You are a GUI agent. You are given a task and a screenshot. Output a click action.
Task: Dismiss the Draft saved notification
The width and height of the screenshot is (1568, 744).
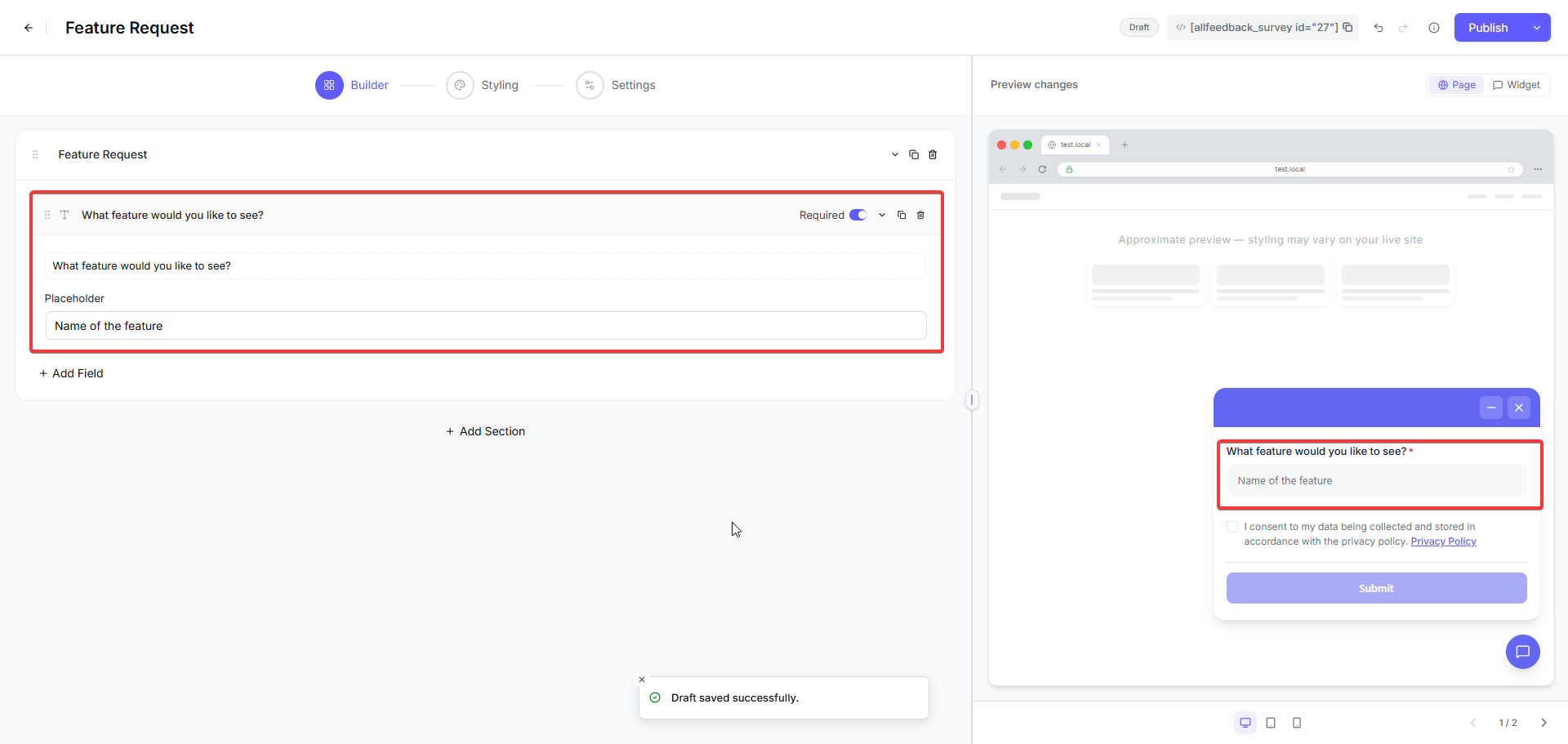(x=642, y=679)
